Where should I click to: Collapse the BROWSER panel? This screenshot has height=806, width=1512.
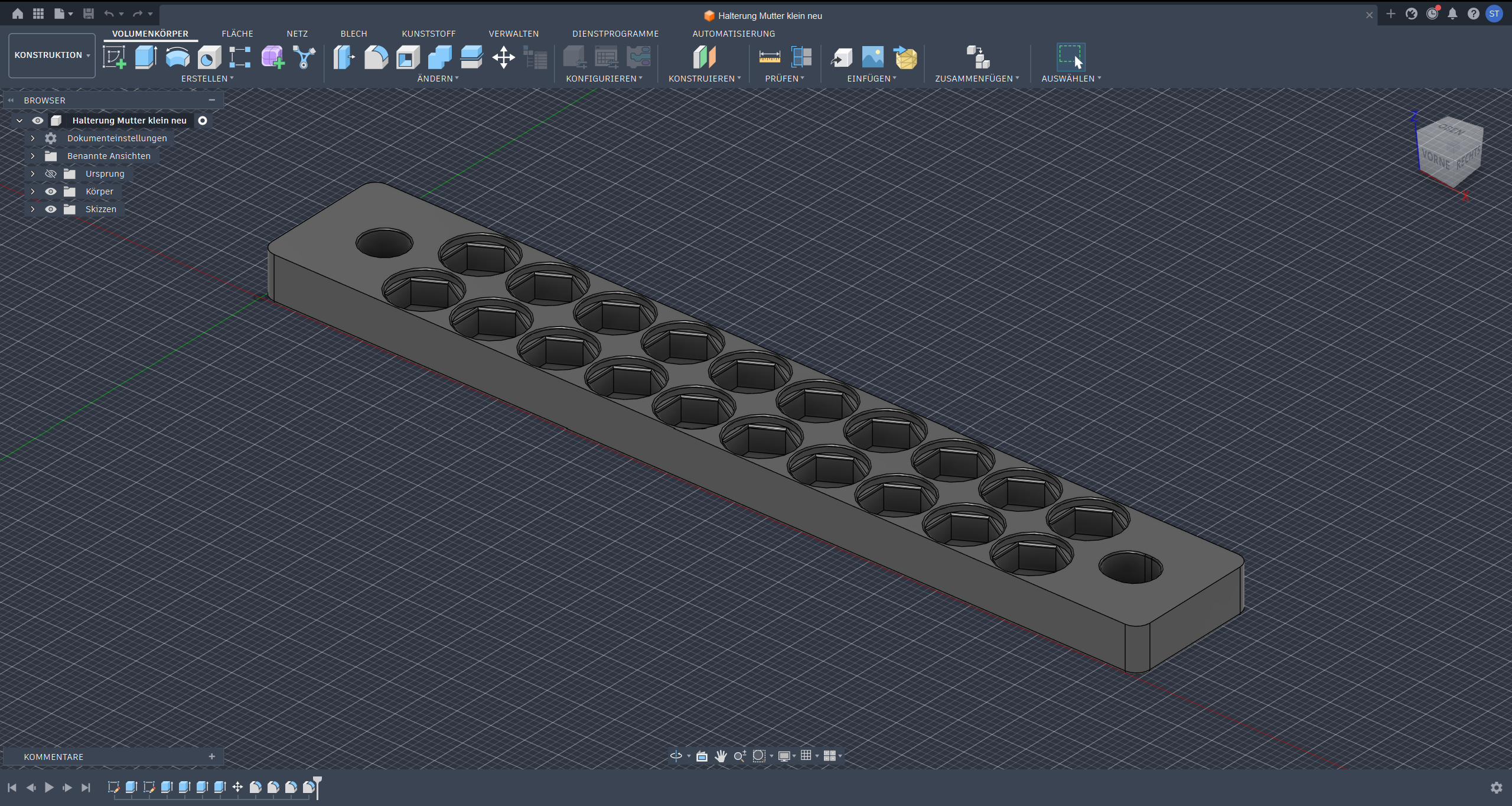tap(212, 100)
